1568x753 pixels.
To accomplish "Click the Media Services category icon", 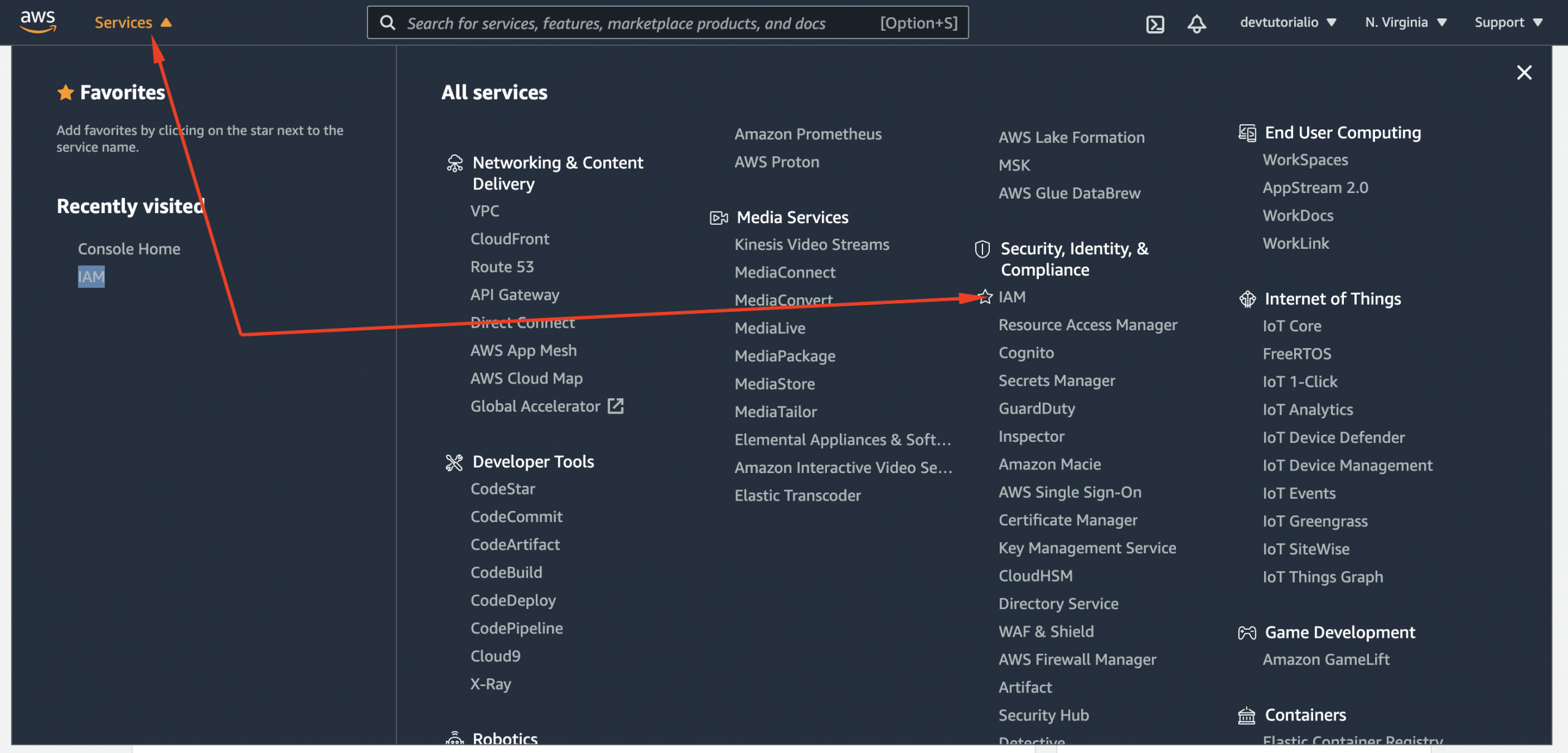I will pos(718,218).
